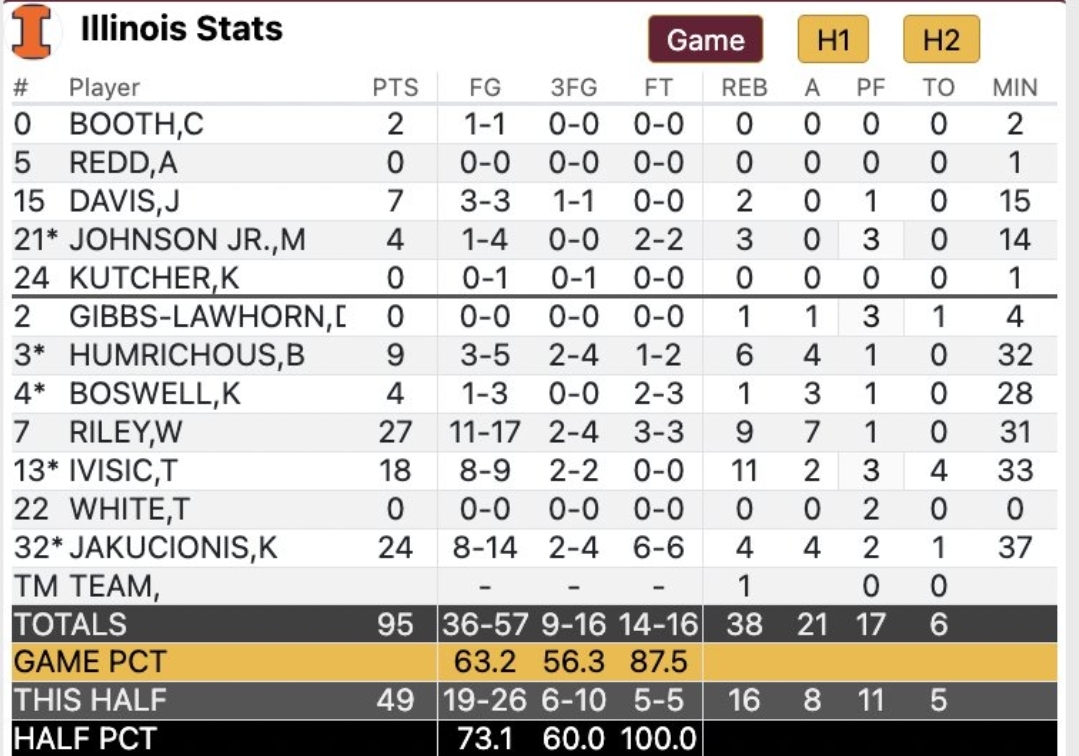This screenshot has width=1079, height=756.
Task: Click the Illinois orange I logo
Action: point(32,32)
